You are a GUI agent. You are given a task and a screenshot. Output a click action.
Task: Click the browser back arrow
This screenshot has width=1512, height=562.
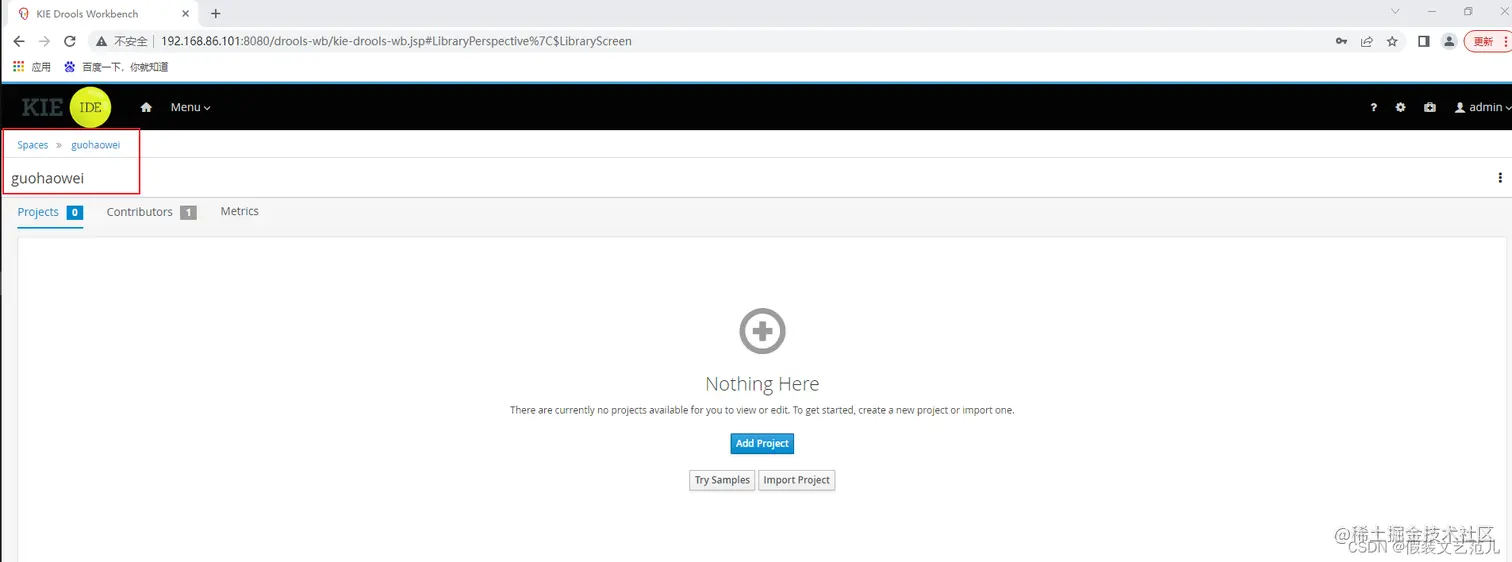18,41
